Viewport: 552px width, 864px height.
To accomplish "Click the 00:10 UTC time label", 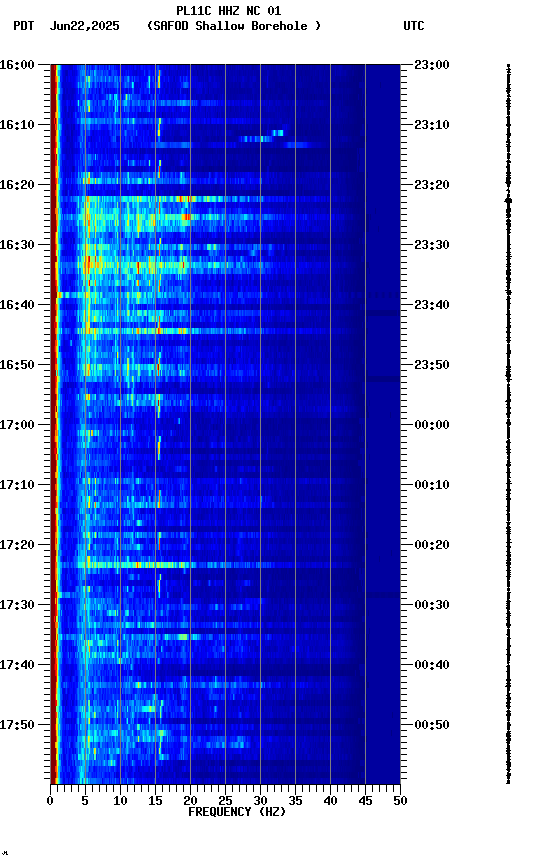I will [432, 485].
